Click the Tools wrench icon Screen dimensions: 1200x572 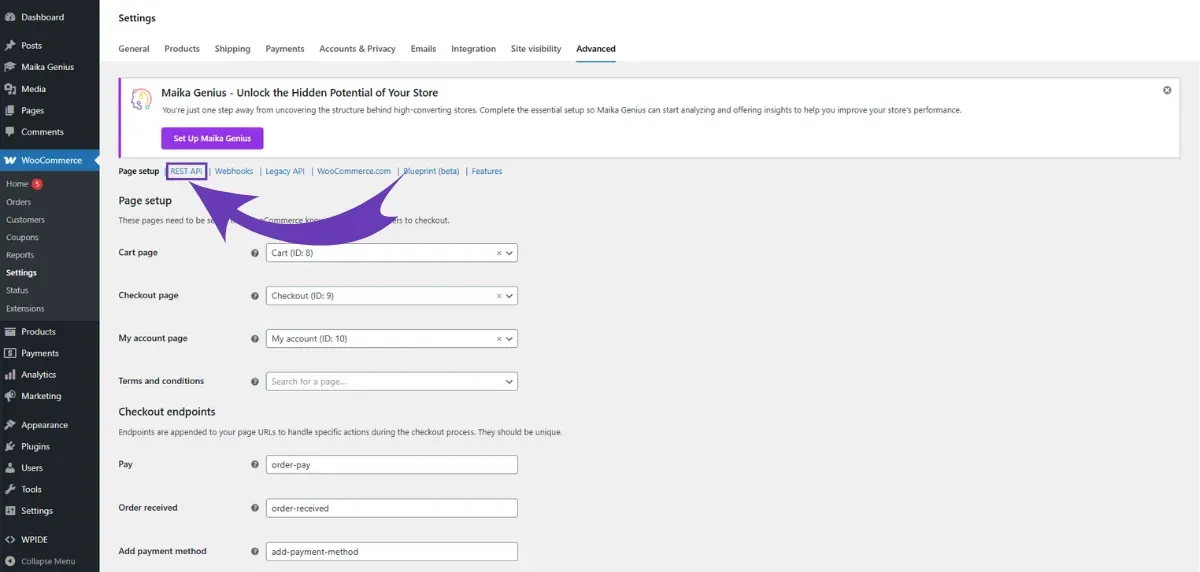pos(10,489)
